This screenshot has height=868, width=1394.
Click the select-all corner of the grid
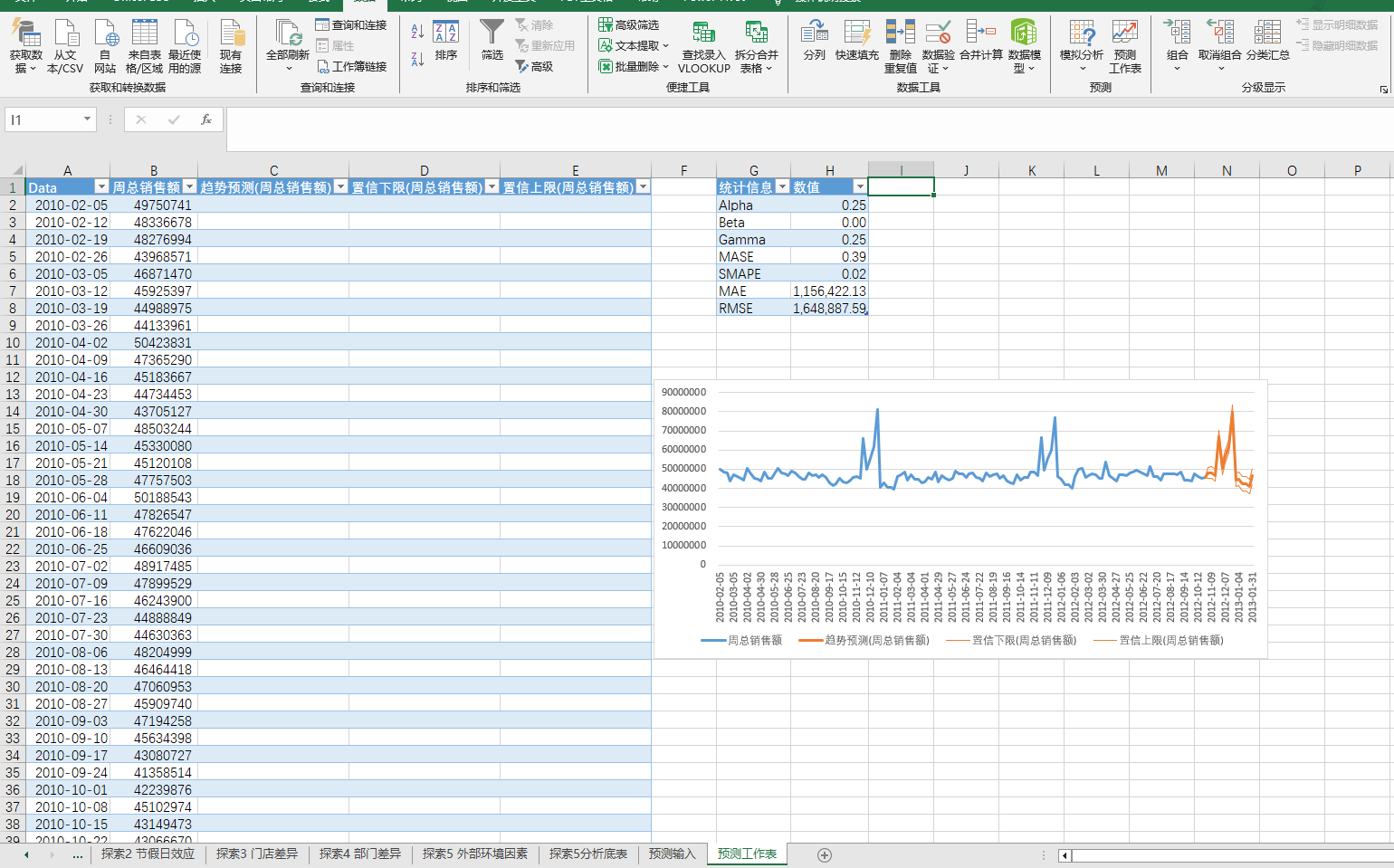13,169
